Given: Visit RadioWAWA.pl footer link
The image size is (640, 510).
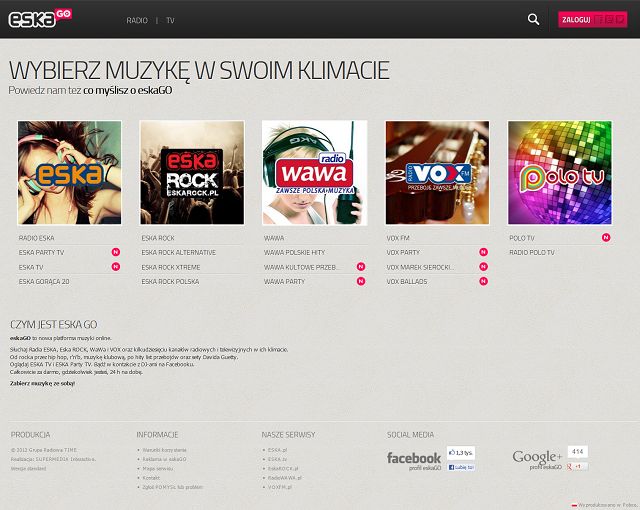Looking at the screenshot, I should (284, 478).
